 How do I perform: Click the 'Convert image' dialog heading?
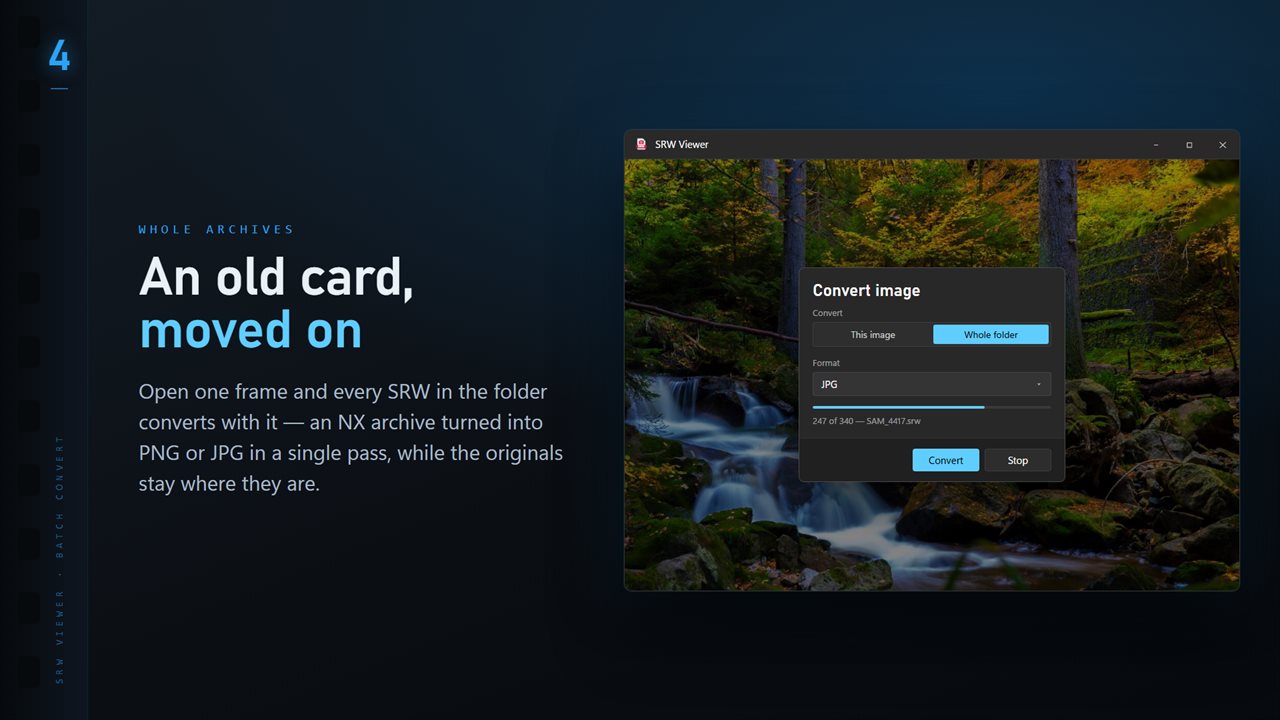866,290
